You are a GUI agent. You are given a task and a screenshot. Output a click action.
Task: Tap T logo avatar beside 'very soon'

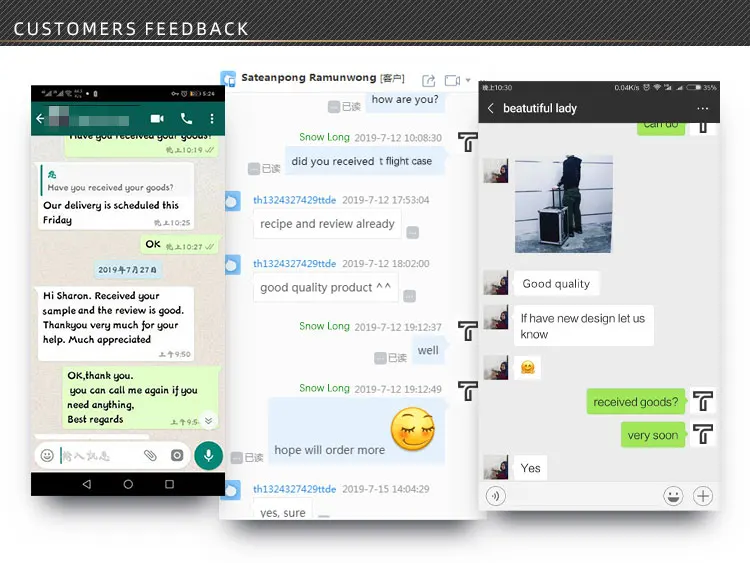pyautogui.click(x=703, y=434)
